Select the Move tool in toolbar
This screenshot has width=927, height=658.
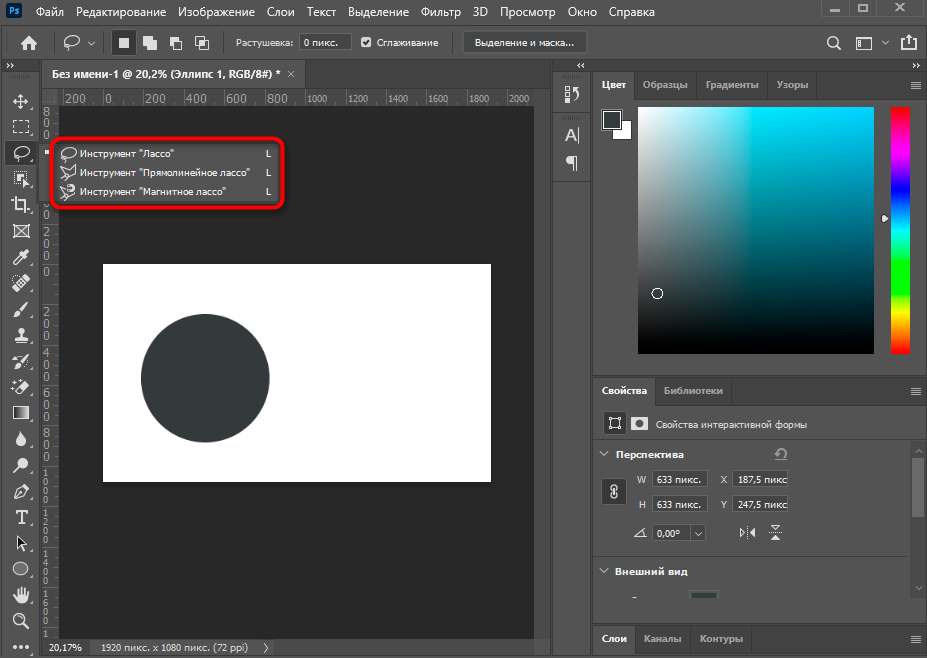[20, 101]
